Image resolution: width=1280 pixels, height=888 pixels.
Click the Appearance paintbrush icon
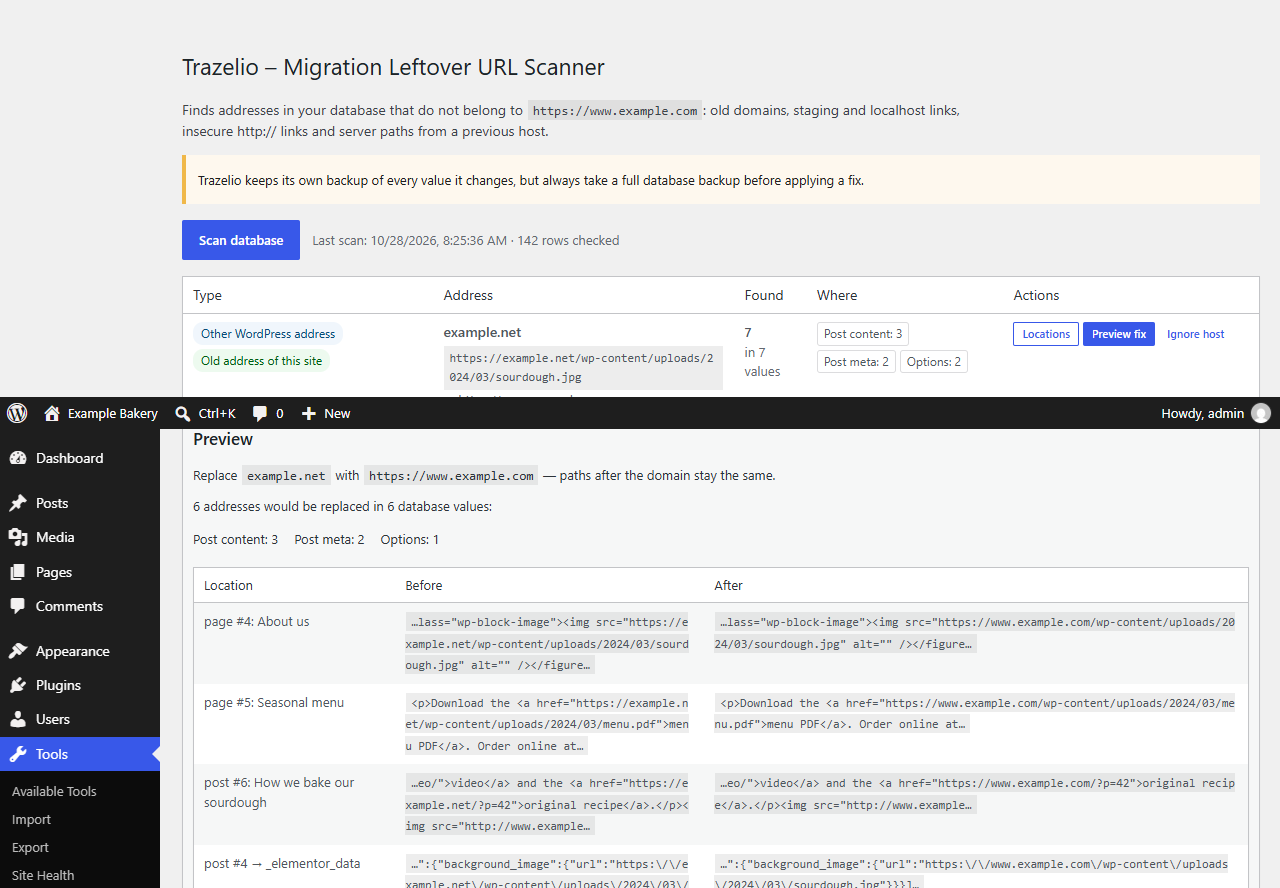click(18, 651)
